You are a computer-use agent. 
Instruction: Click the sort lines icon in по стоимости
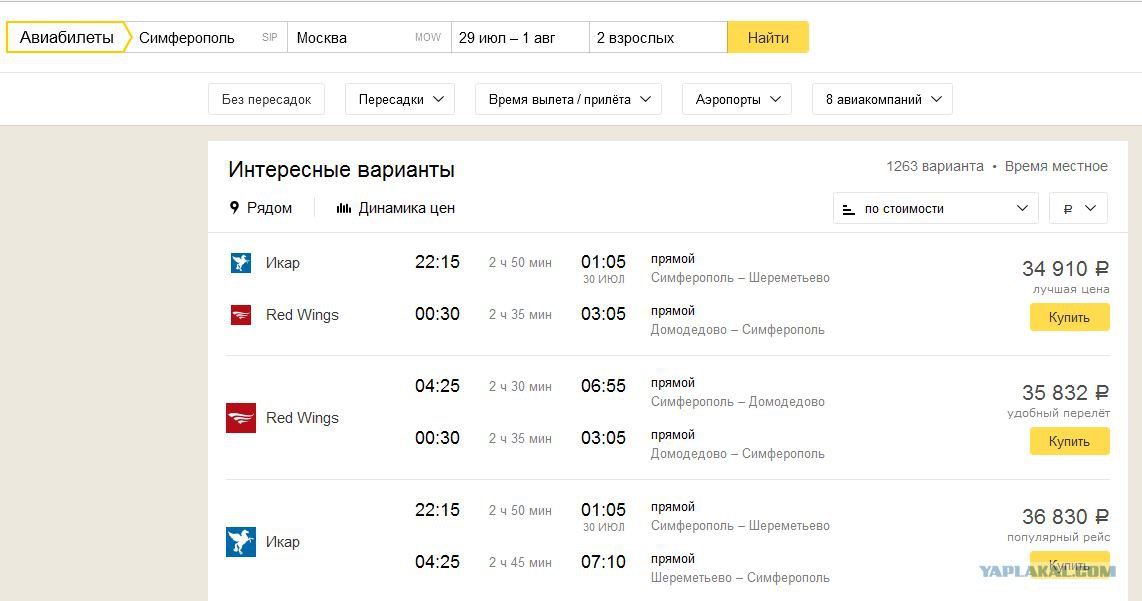(x=848, y=209)
